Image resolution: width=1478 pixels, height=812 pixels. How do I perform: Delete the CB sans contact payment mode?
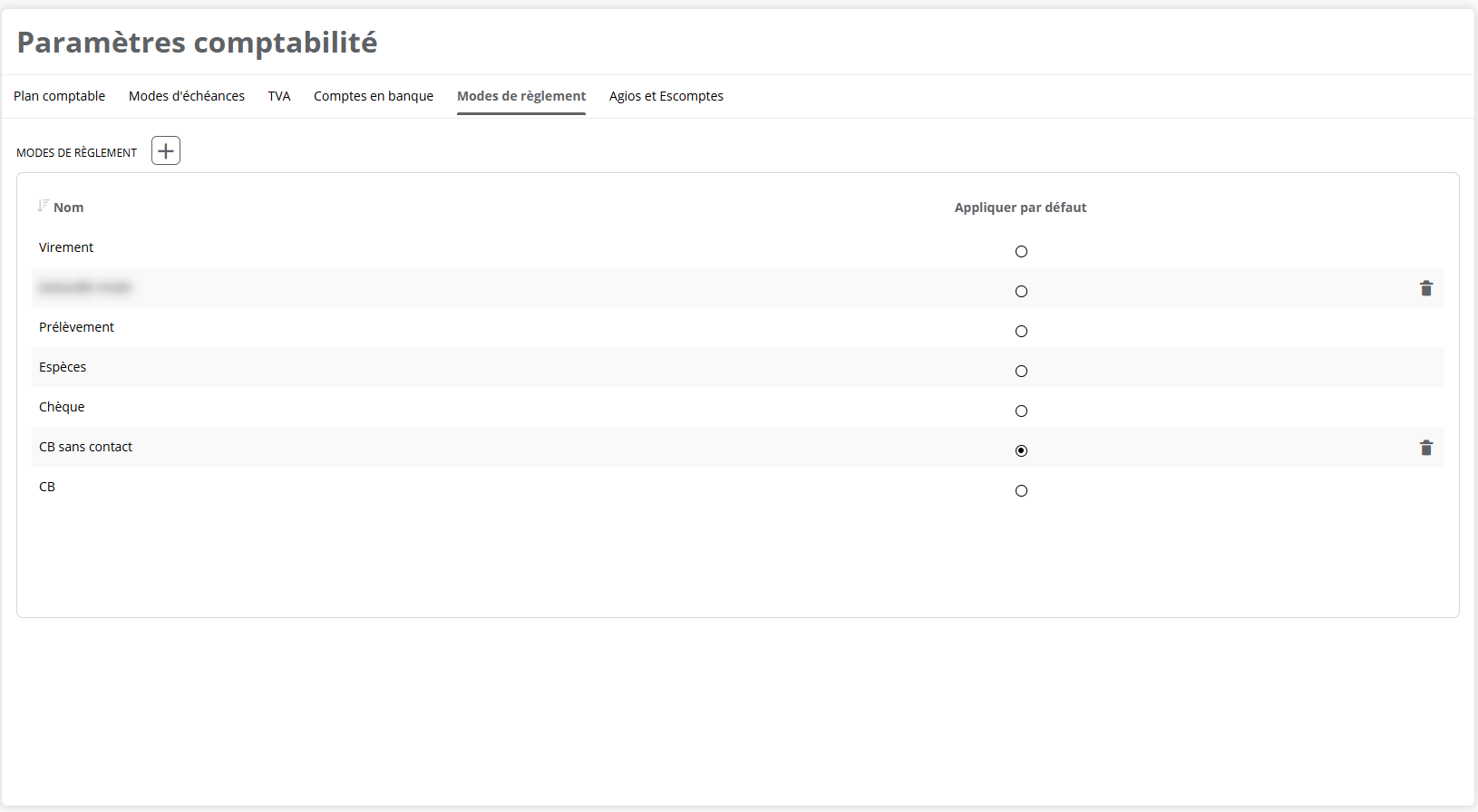(x=1425, y=448)
